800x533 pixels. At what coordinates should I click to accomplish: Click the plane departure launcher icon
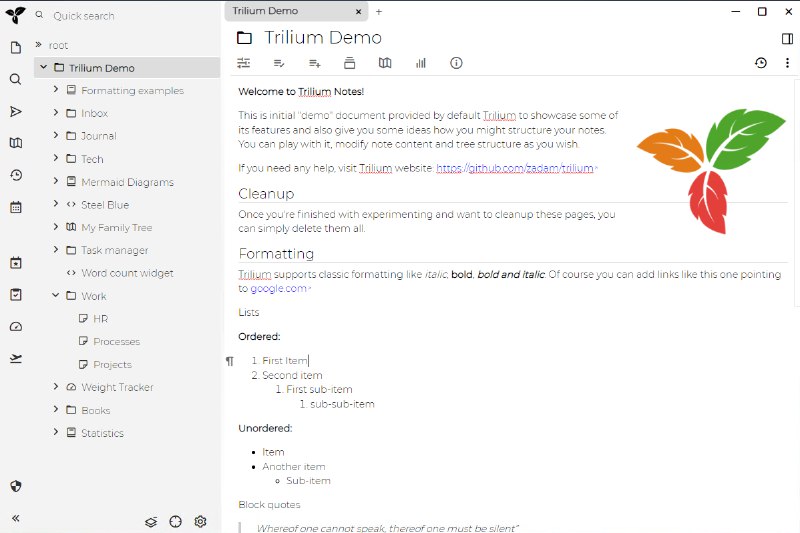16,359
